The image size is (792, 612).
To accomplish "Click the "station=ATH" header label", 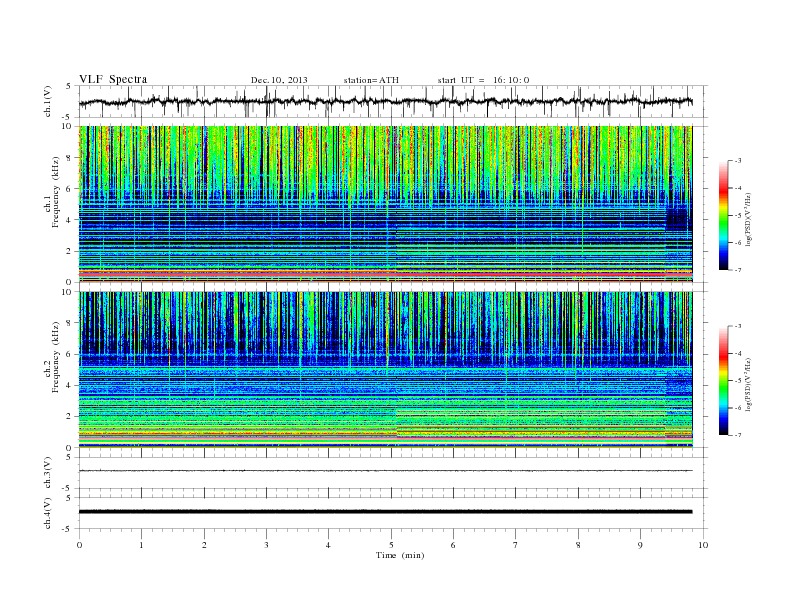I will tap(371, 80).
